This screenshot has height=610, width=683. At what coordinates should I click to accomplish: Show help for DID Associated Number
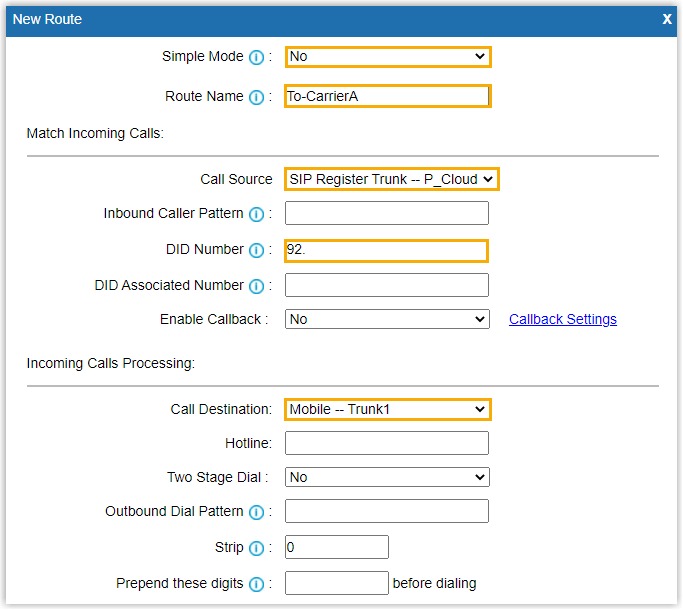pos(256,286)
